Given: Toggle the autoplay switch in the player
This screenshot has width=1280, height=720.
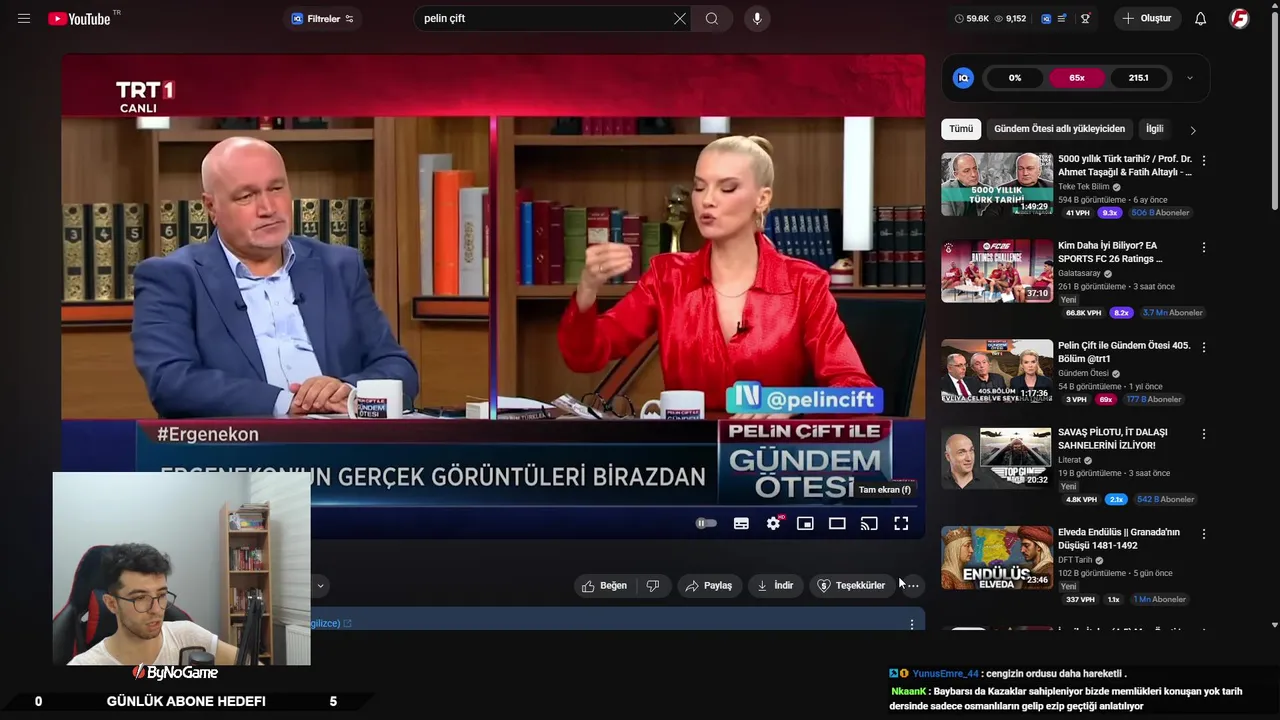Looking at the screenshot, I should [x=706, y=523].
